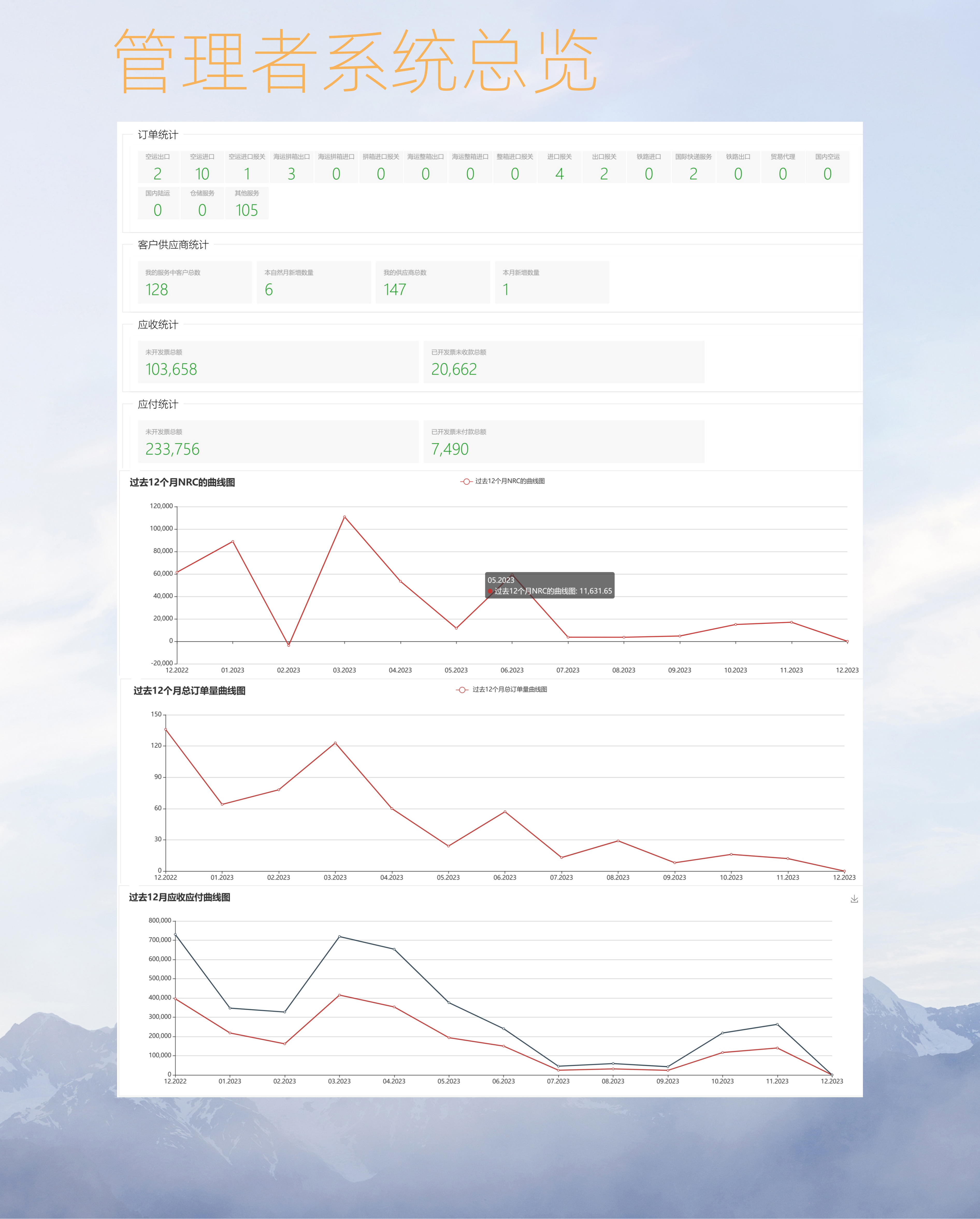
Task: Click 未开发票总额 value 233,756 under 应付统计
Action: (172, 449)
